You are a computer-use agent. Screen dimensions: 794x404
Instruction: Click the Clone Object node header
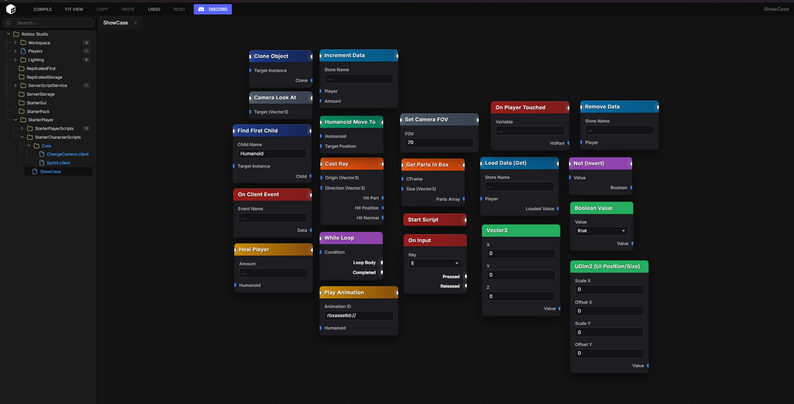[281, 56]
